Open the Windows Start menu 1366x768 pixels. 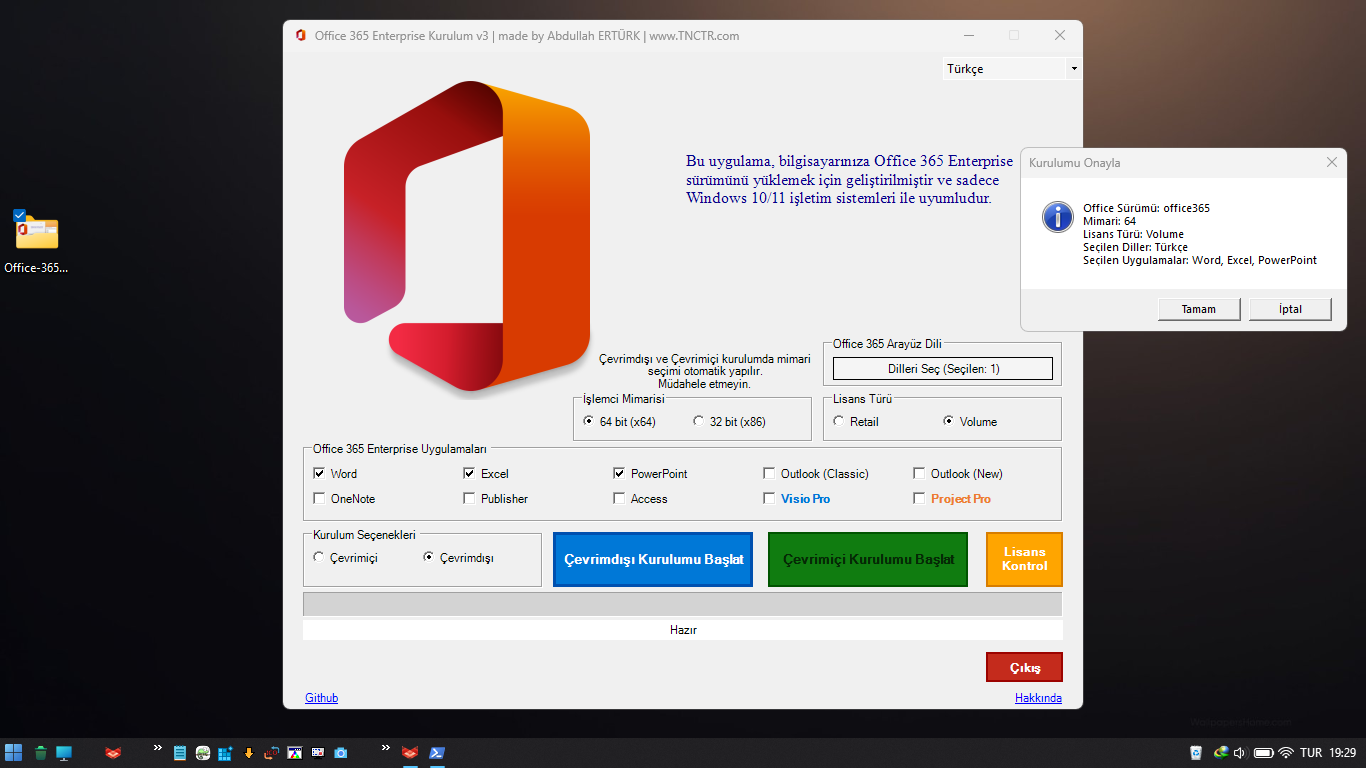point(14,752)
